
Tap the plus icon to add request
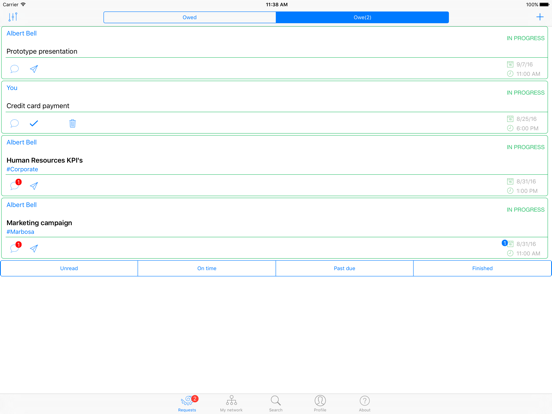point(540,17)
